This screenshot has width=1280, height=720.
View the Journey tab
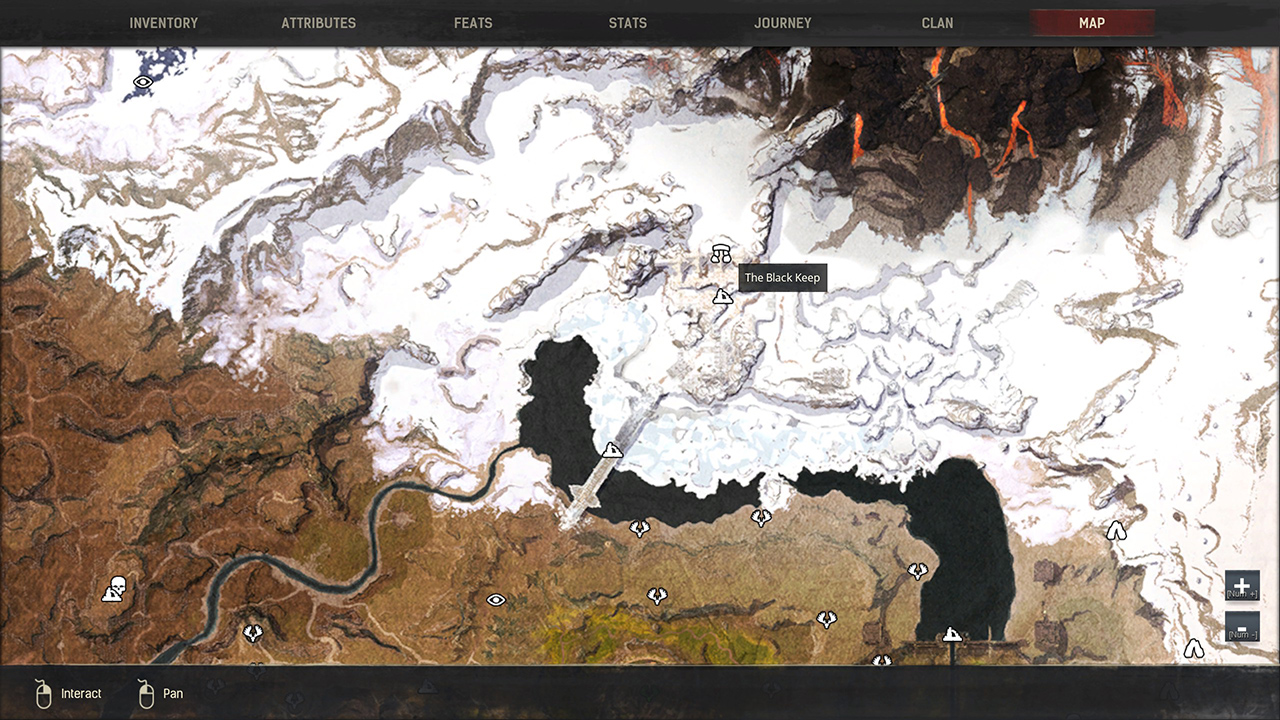pos(782,23)
